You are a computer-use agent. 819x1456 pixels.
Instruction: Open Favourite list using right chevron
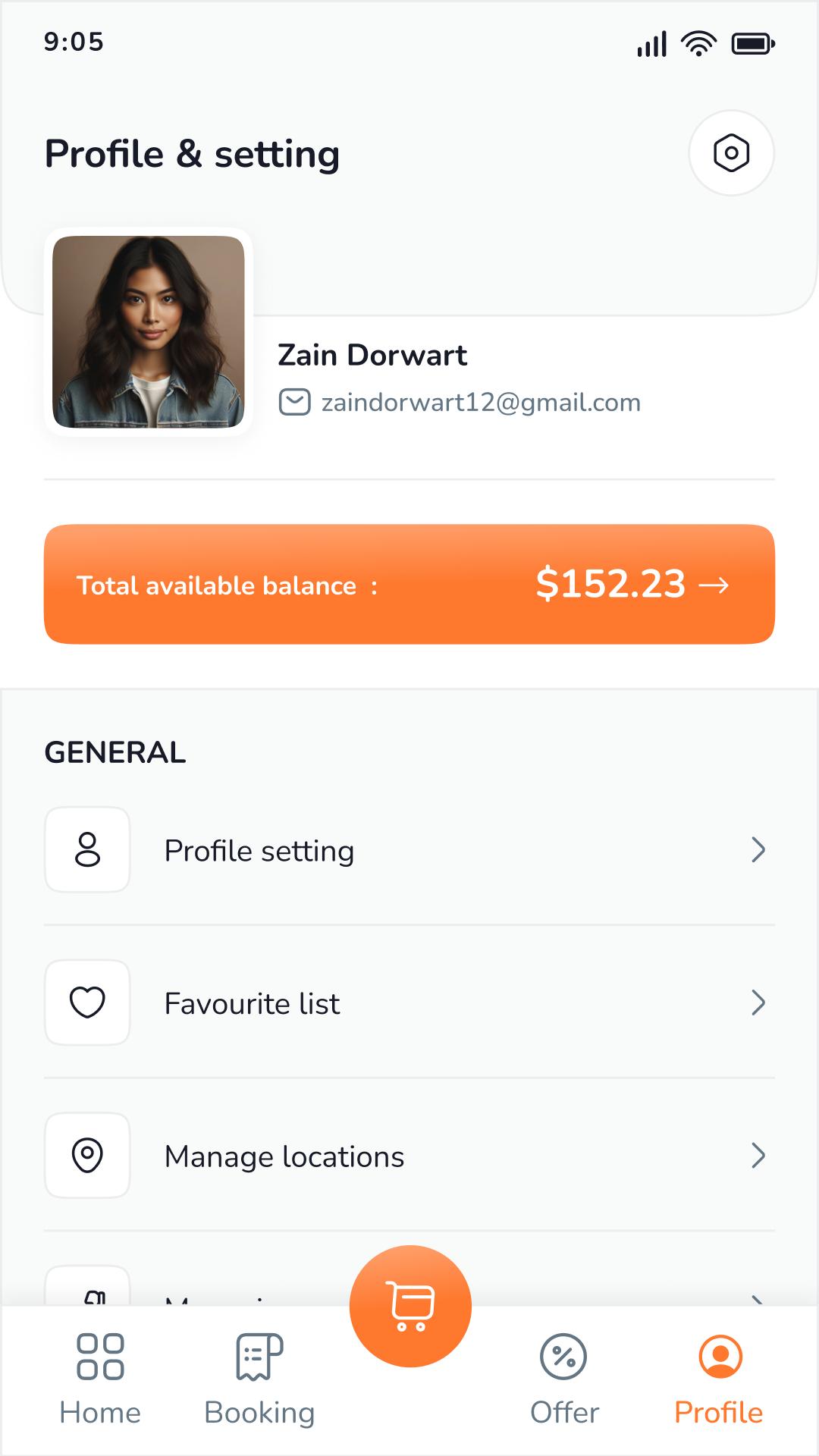pos(758,1003)
